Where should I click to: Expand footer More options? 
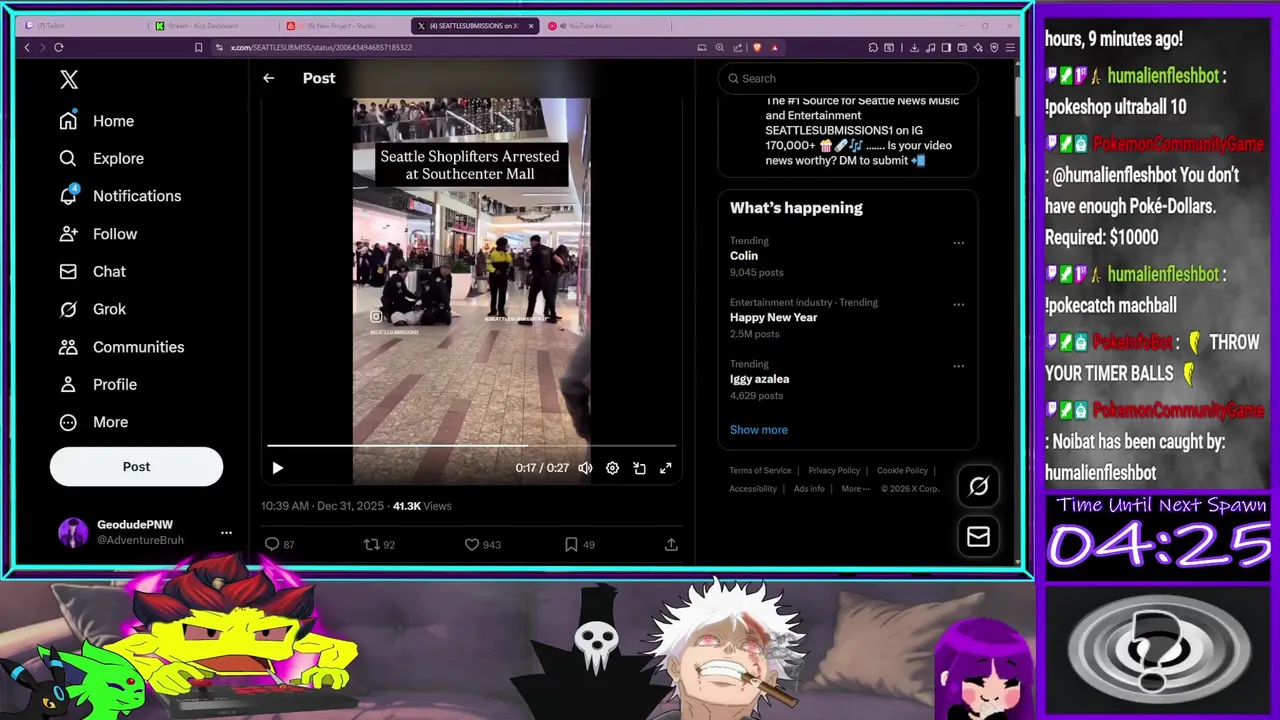coord(855,489)
